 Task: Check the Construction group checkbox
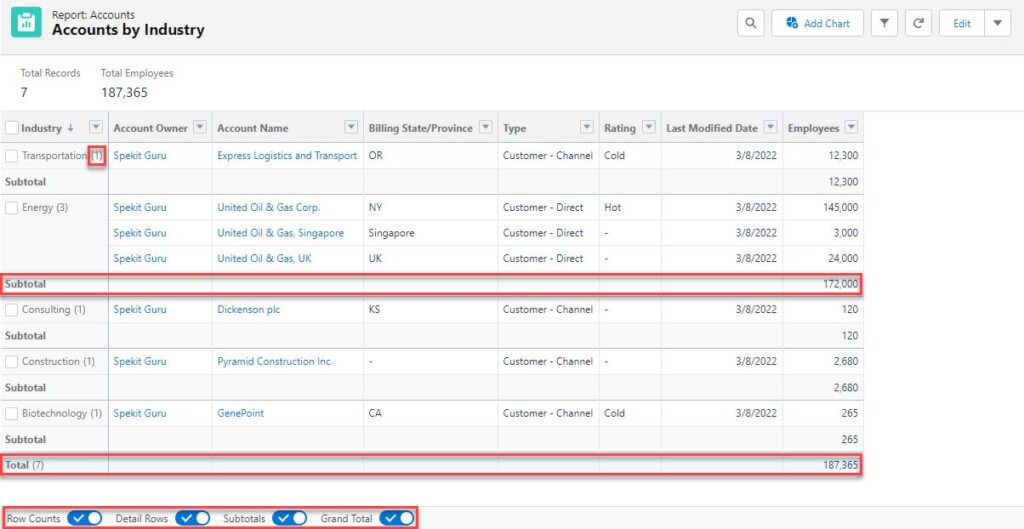tap(11, 362)
